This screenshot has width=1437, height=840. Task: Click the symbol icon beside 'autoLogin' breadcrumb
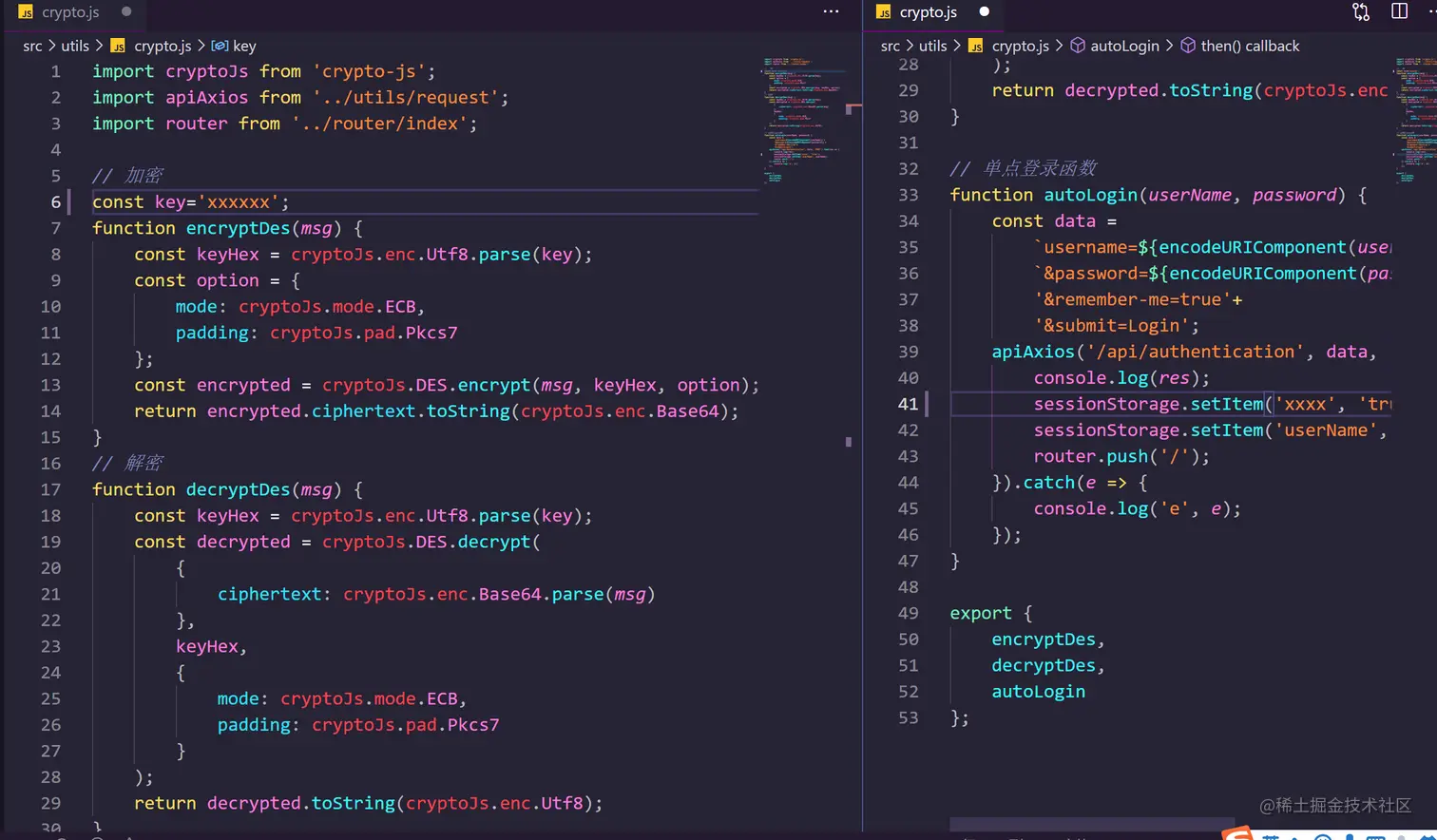(1078, 46)
